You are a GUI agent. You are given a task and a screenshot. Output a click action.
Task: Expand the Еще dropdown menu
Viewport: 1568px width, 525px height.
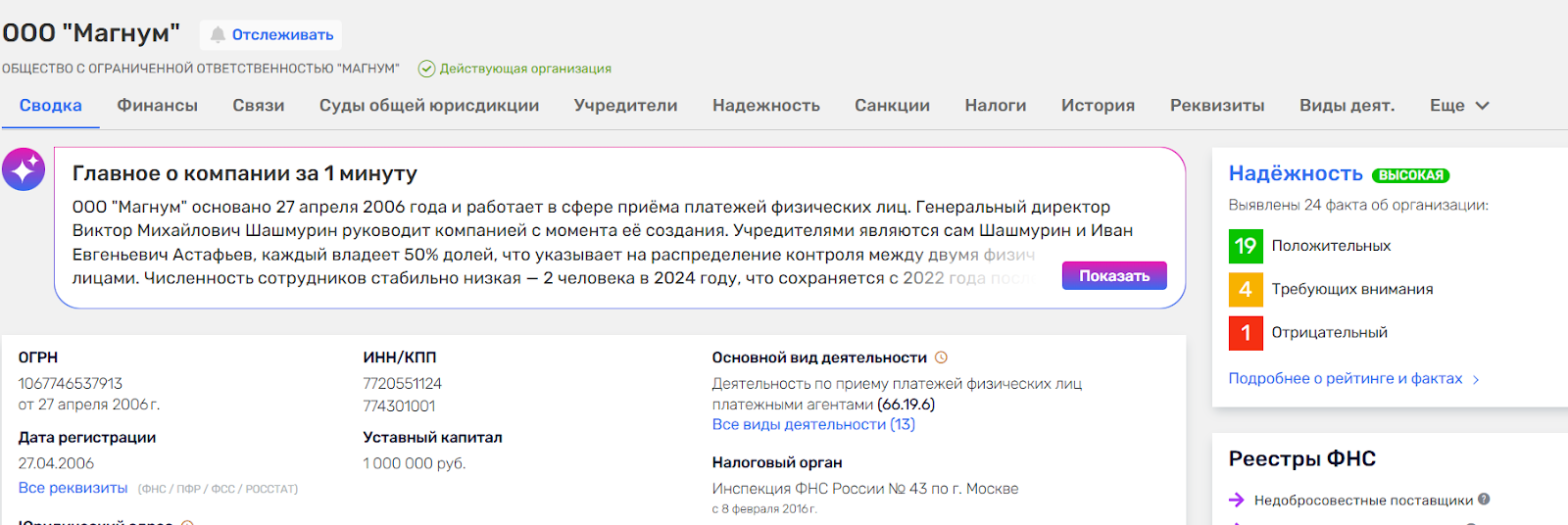point(1459,106)
